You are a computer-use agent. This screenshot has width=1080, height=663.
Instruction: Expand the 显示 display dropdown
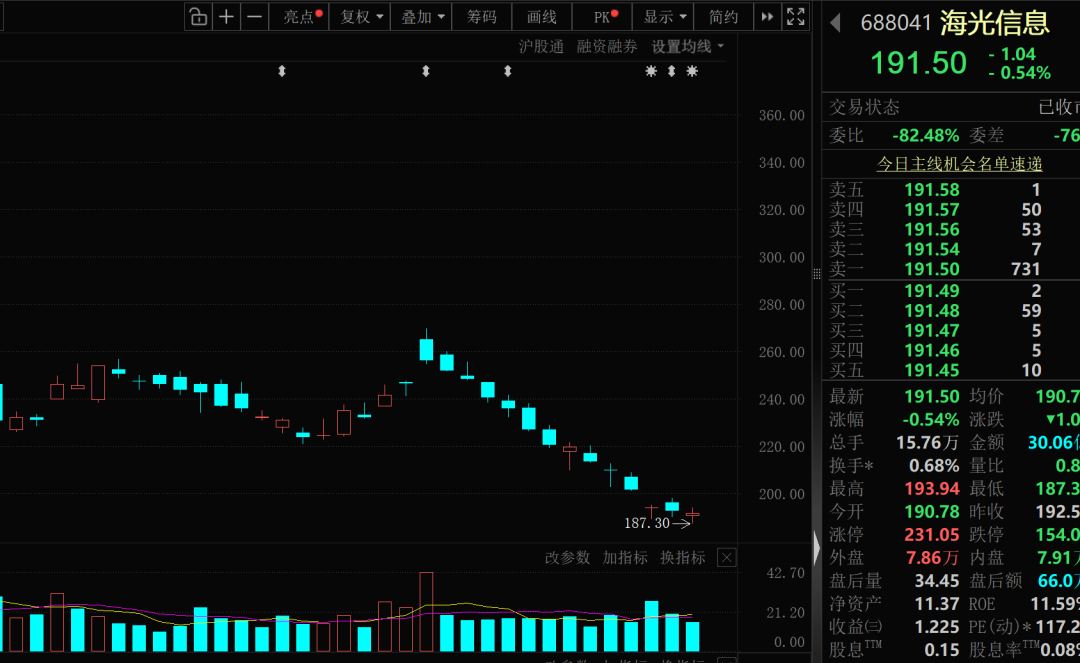[663, 17]
